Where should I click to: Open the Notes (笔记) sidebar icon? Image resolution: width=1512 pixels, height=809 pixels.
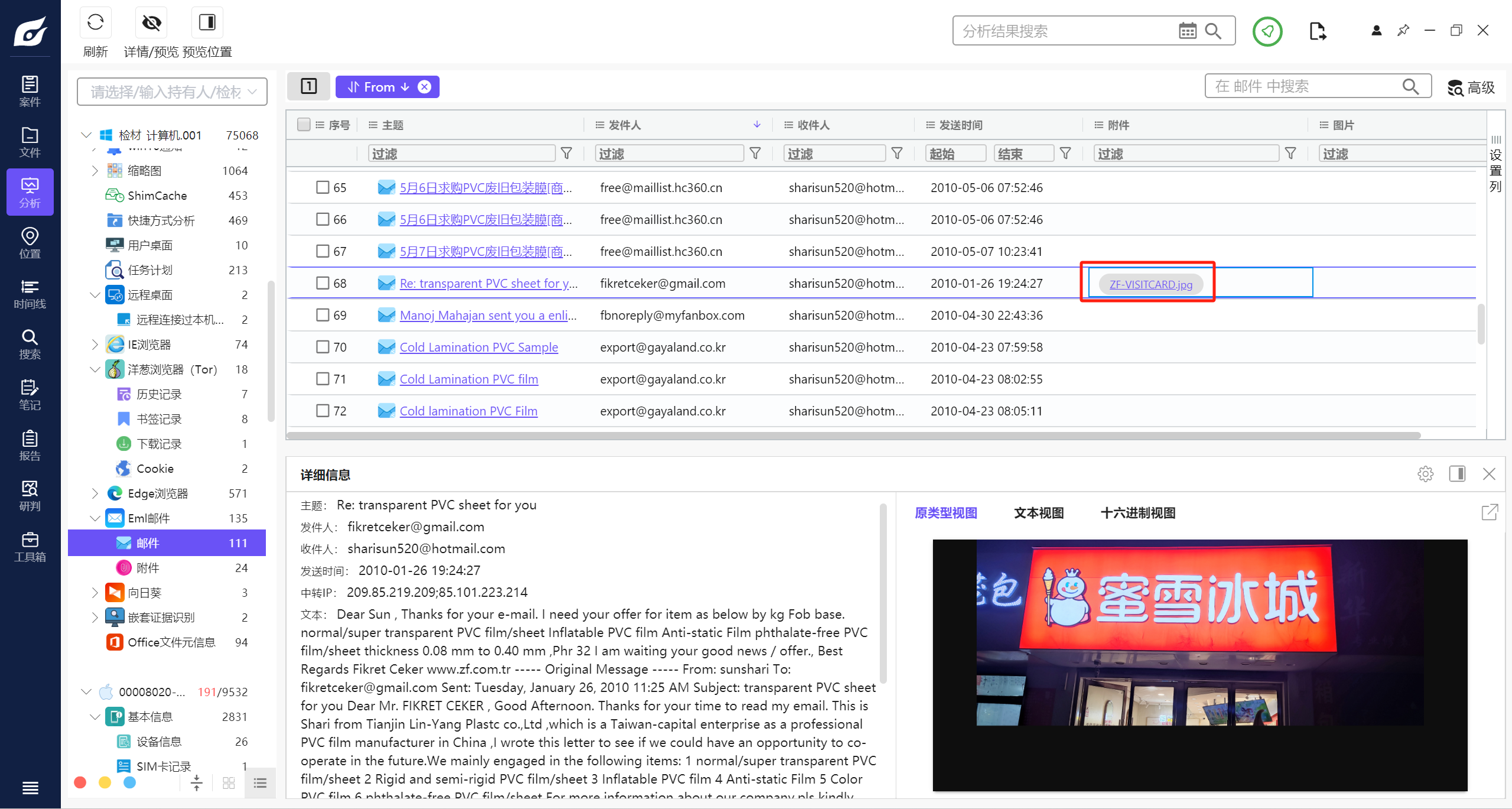[x=30, y=395]
